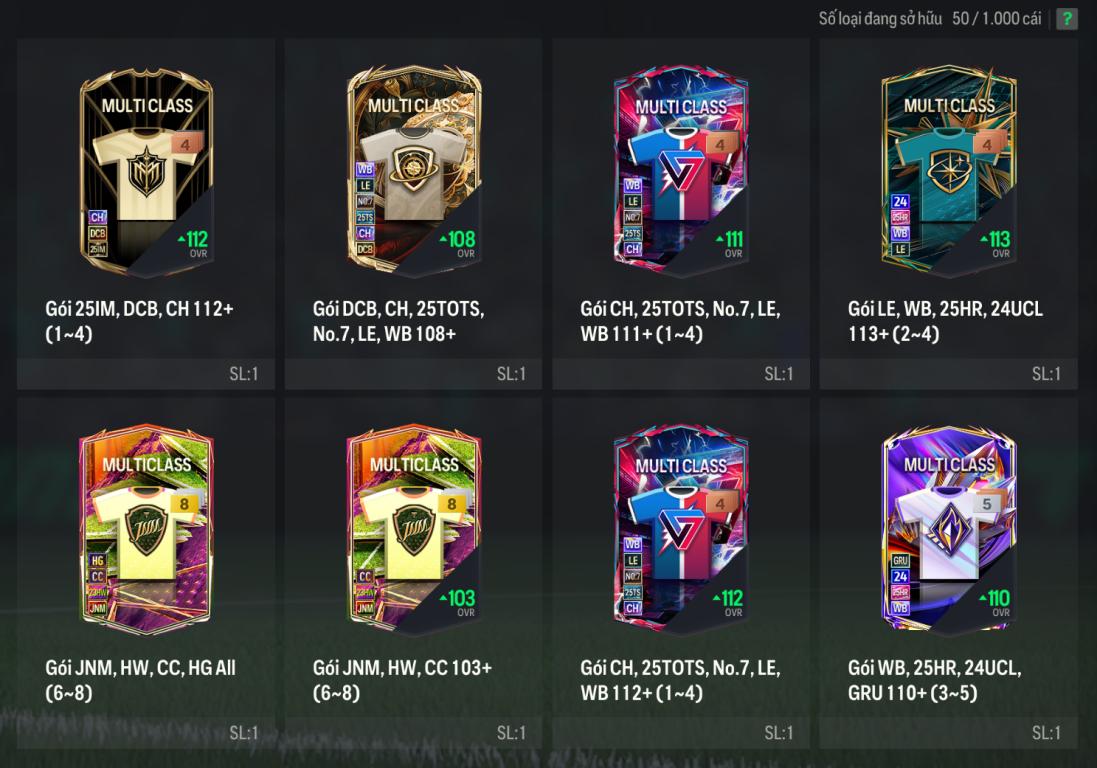Click the GRU class badge on purple pack
1097x768 pixels.
tap(900, 560)
